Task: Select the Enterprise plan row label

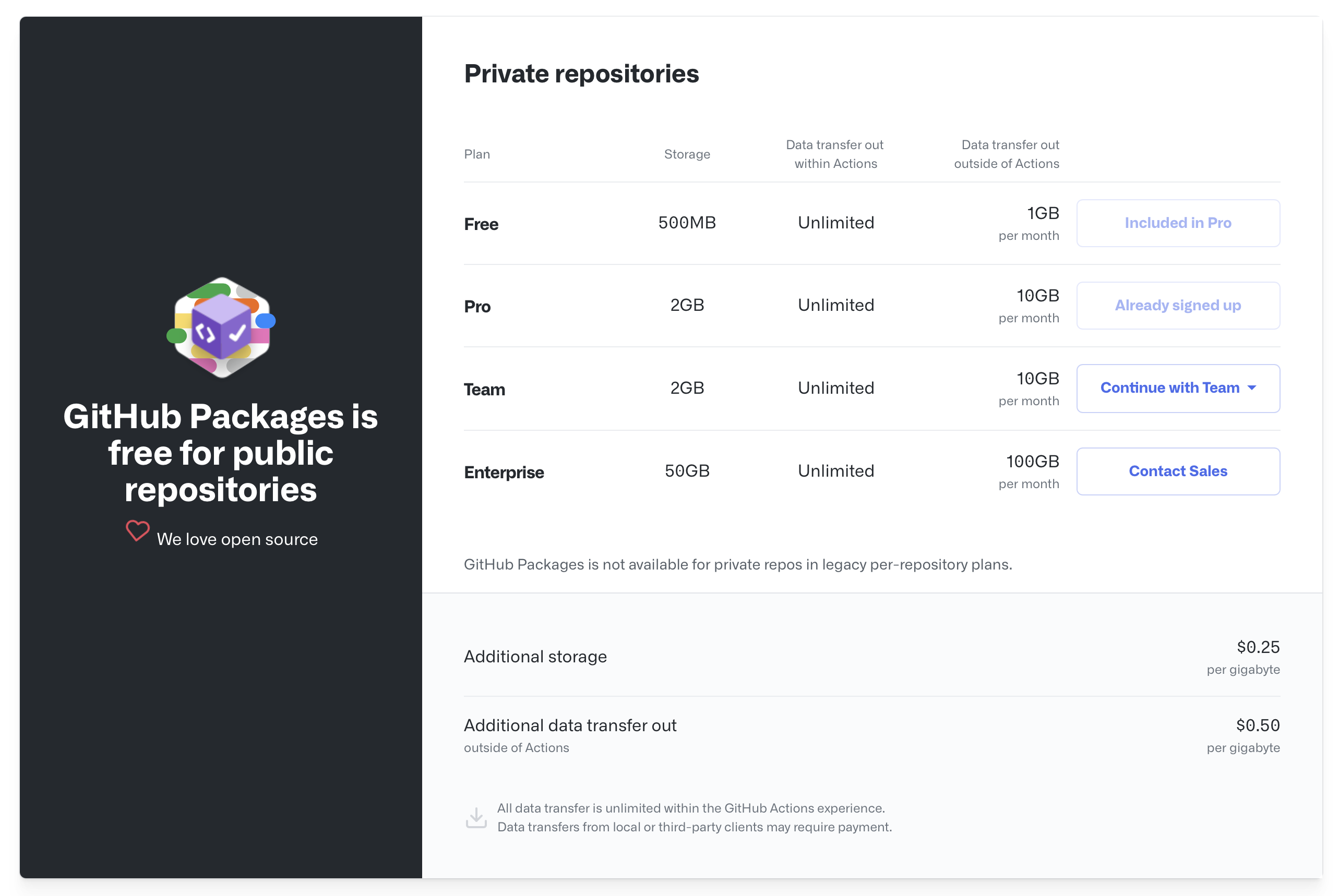Action: [x=504, y=473]
